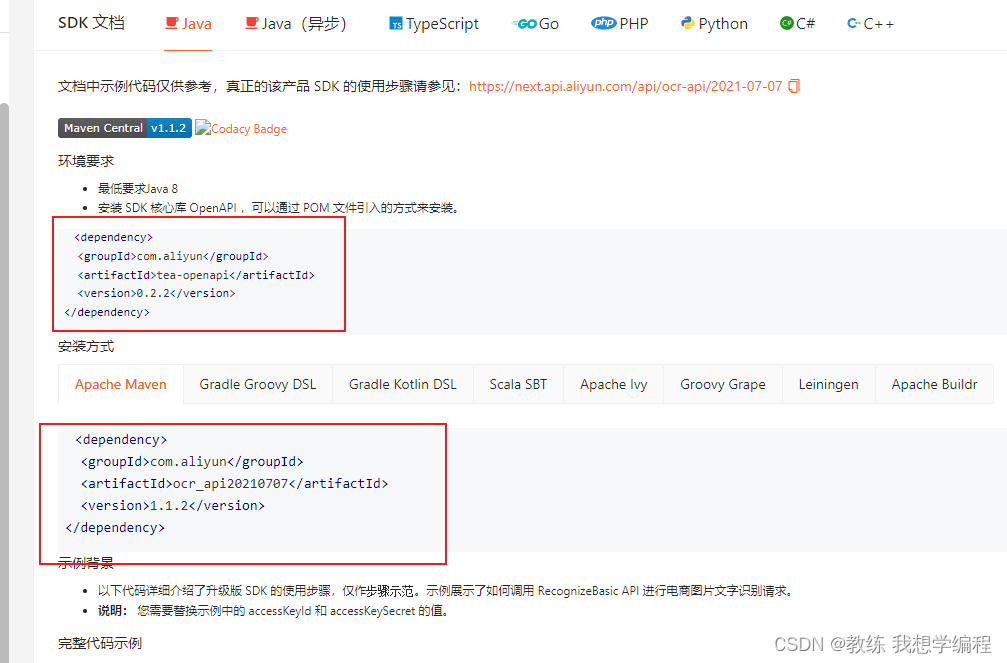The width and height of the screenshot is (1007, 663).
Task: Switch to the Python SDK tab label
Action: point(723,24)
